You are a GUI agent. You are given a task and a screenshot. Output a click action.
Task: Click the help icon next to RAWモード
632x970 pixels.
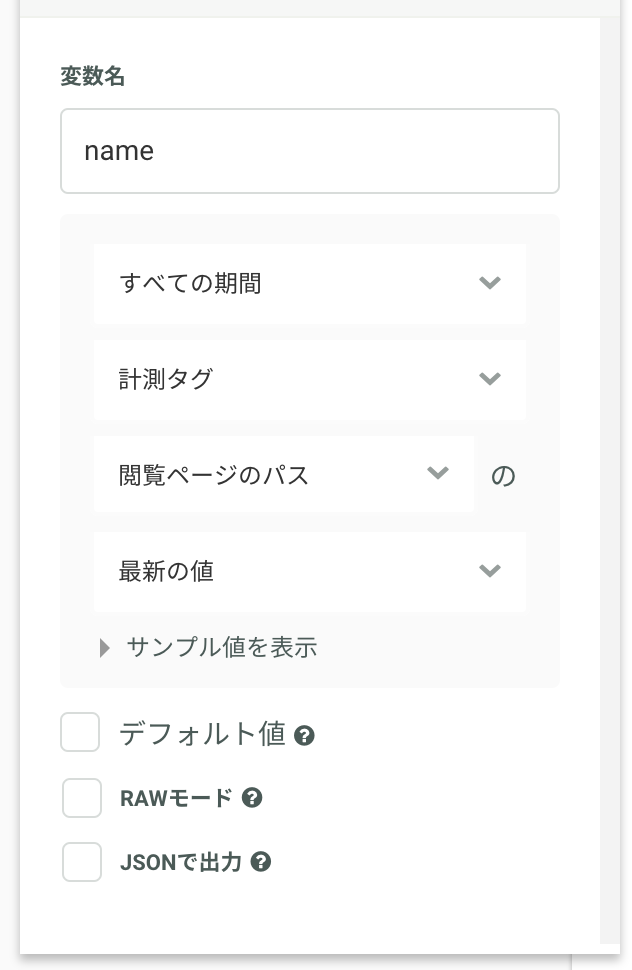(x=253, y=798)
